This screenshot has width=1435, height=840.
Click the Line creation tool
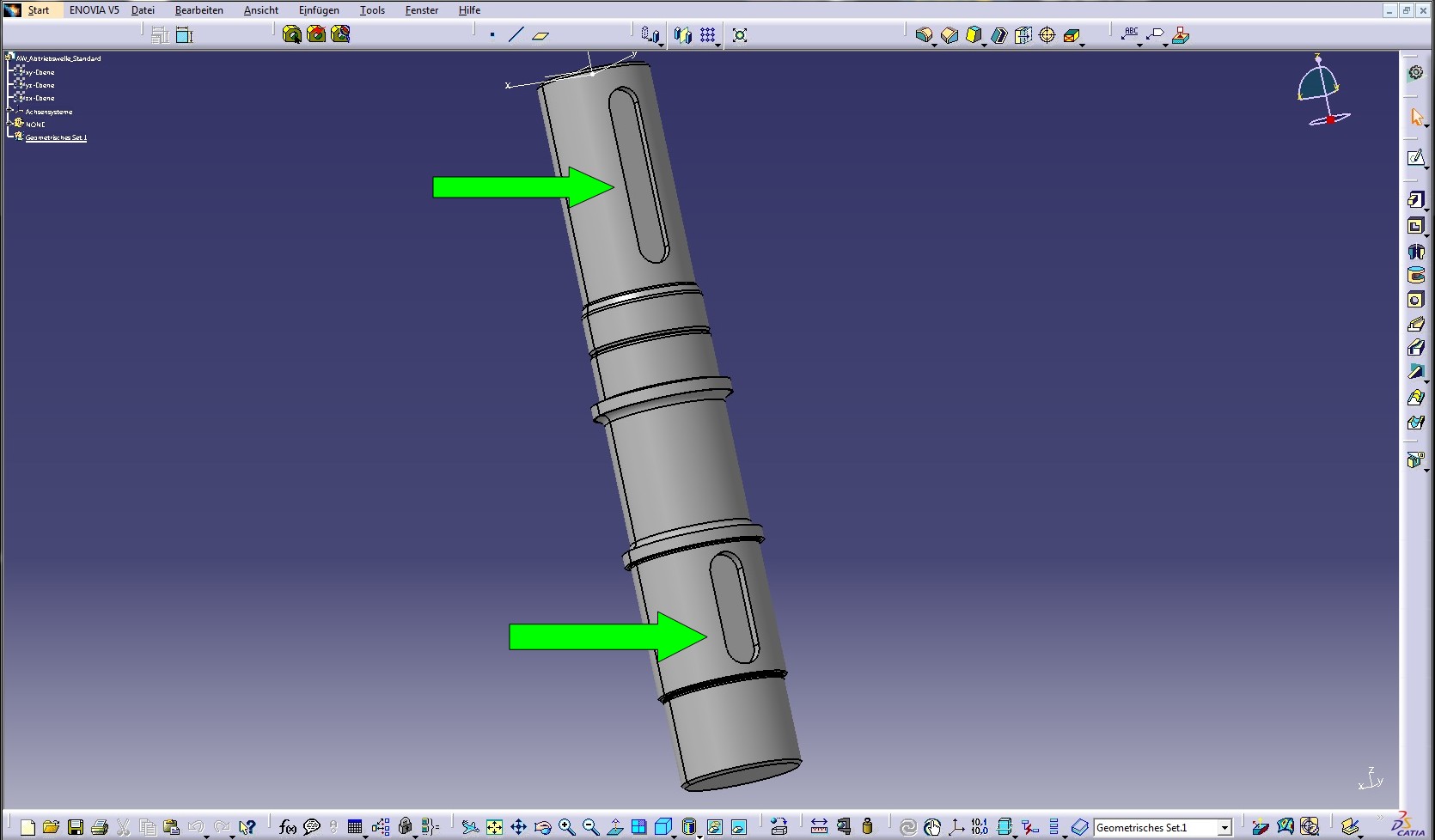[x=516, y=35]
